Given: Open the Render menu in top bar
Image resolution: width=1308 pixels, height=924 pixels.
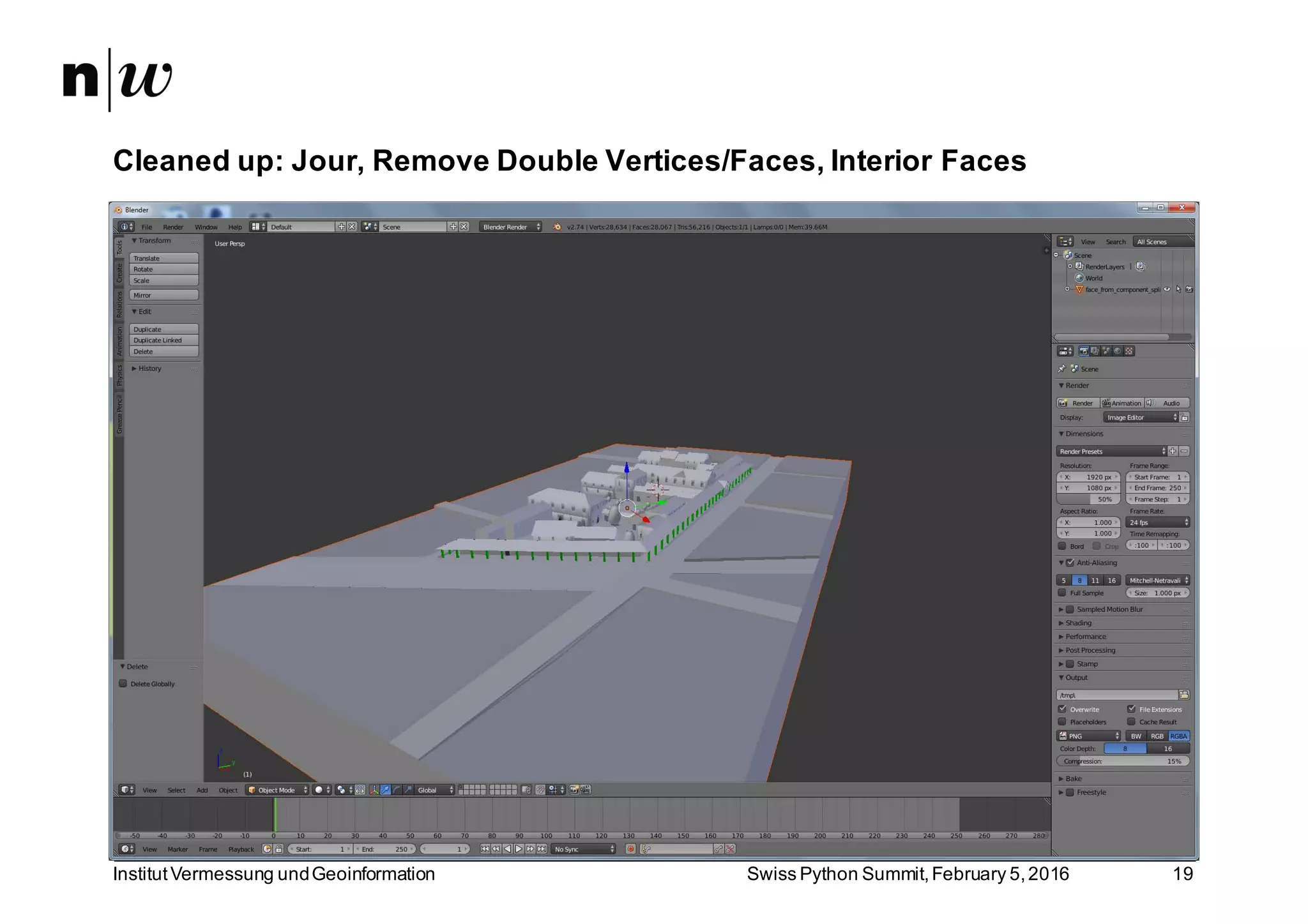Looking at the screenshot, I should (172, 227).
